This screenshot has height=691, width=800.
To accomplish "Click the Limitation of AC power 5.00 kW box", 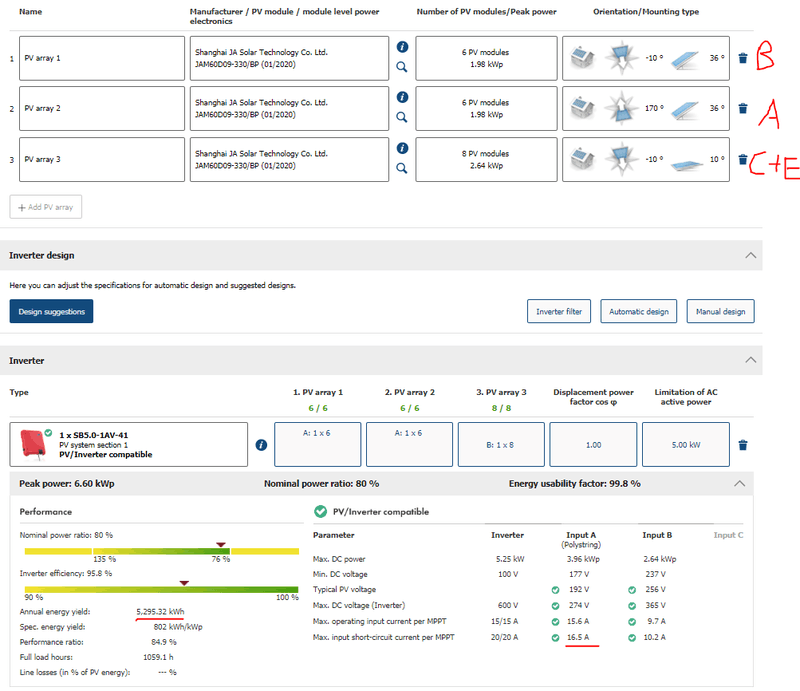I will point(685,444).
